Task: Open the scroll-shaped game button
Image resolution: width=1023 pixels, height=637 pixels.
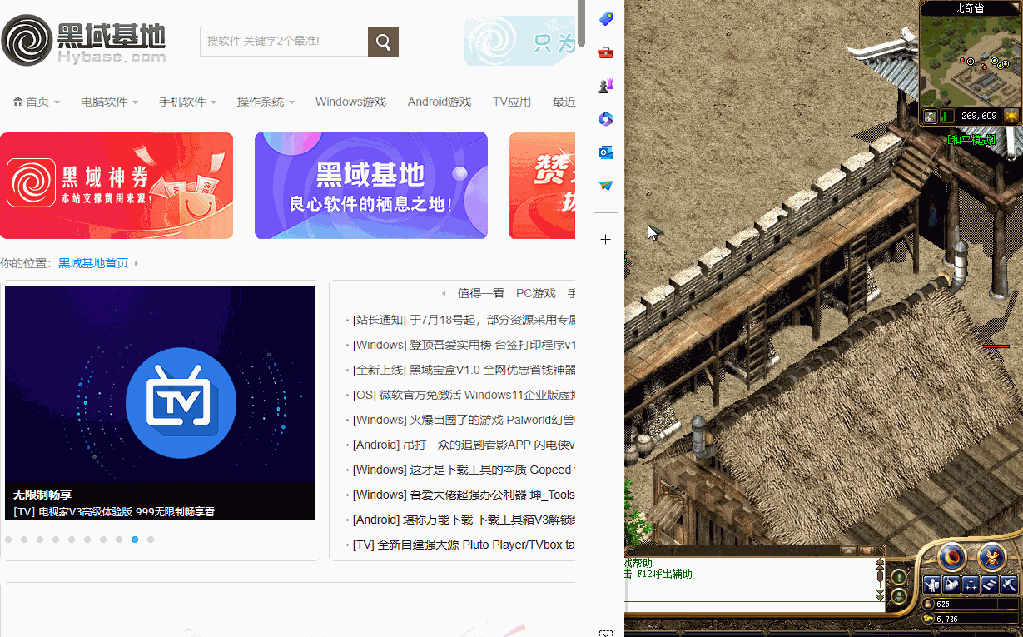Action: click(x=990, y=583)
